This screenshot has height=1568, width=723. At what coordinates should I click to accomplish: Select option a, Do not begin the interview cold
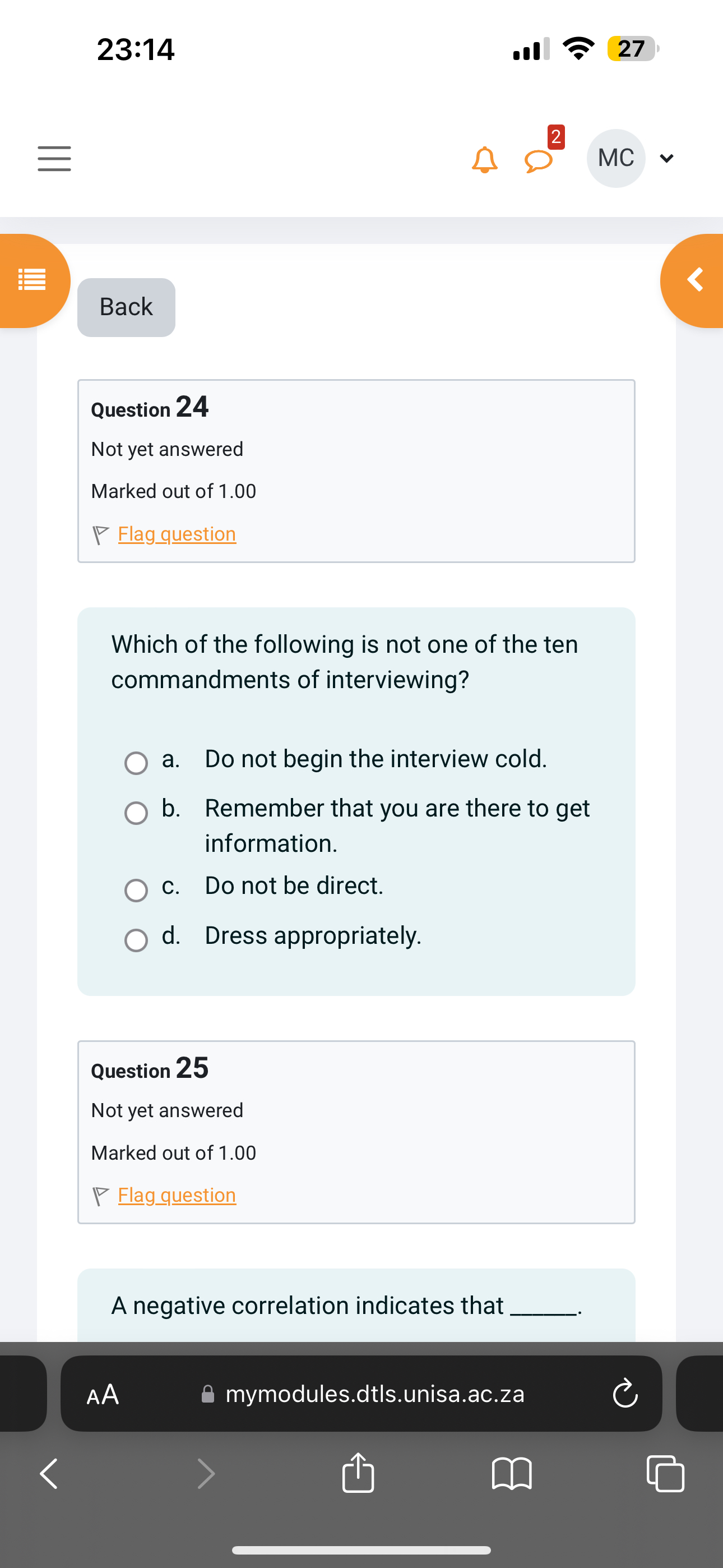pos(136,763)
